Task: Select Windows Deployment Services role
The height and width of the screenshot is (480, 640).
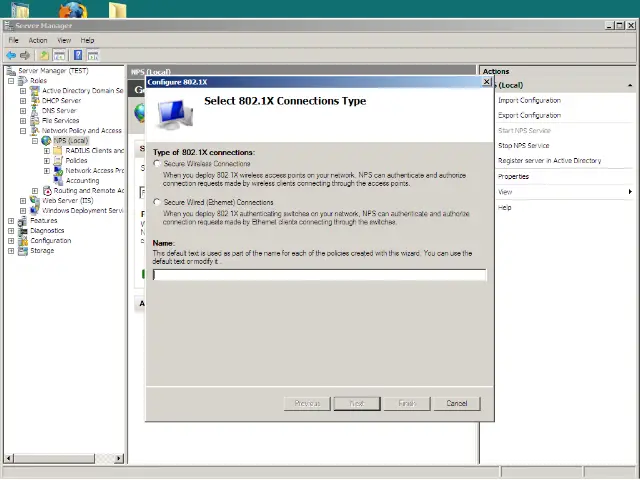Action: click(x=82, y=211)
